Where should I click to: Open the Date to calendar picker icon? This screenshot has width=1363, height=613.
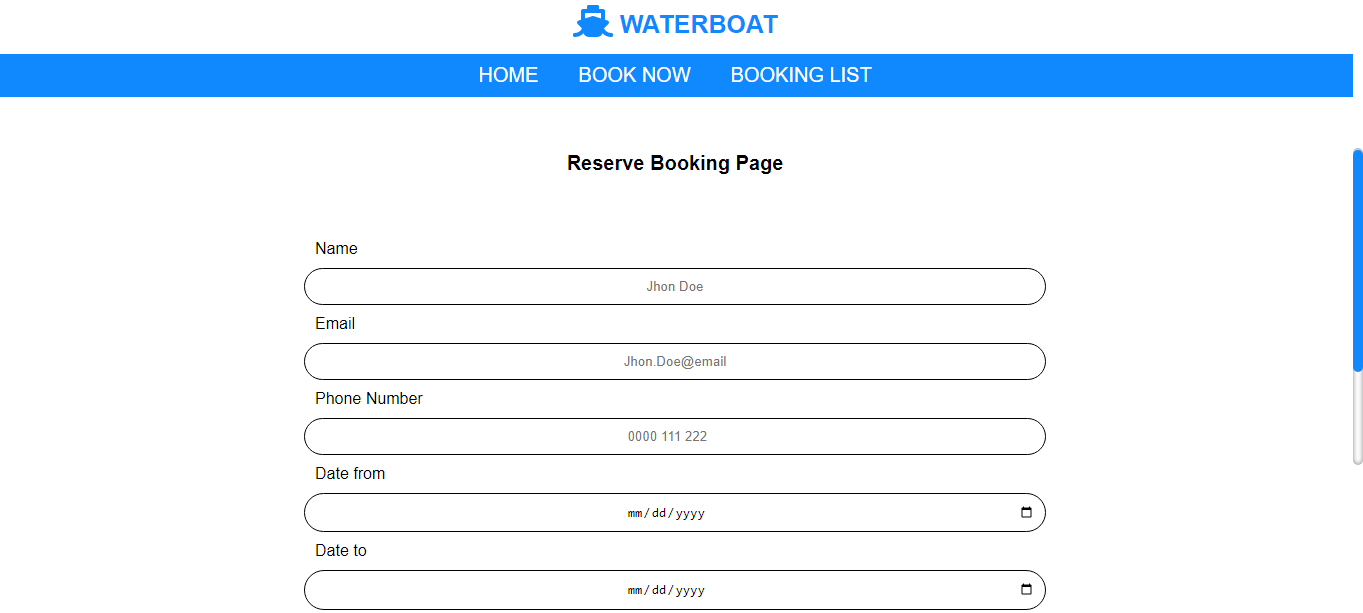point(1027,589)
